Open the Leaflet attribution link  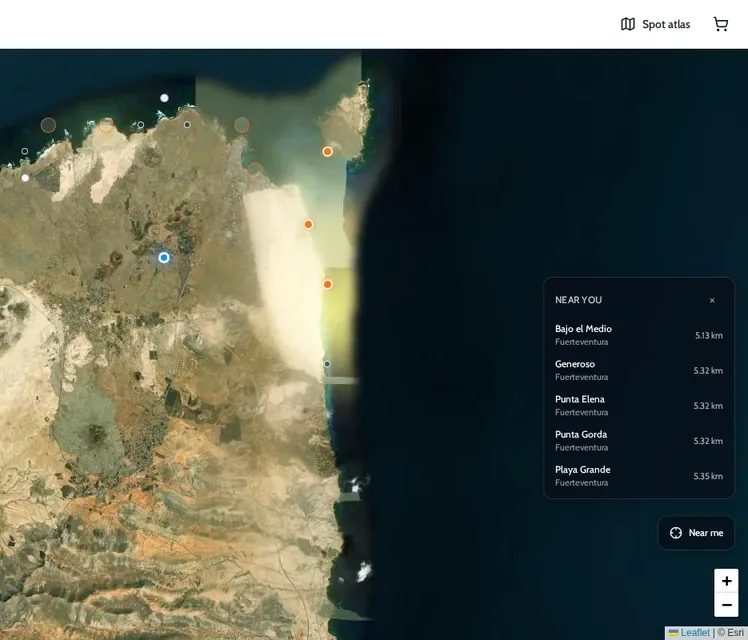click(x=689, y=633)
